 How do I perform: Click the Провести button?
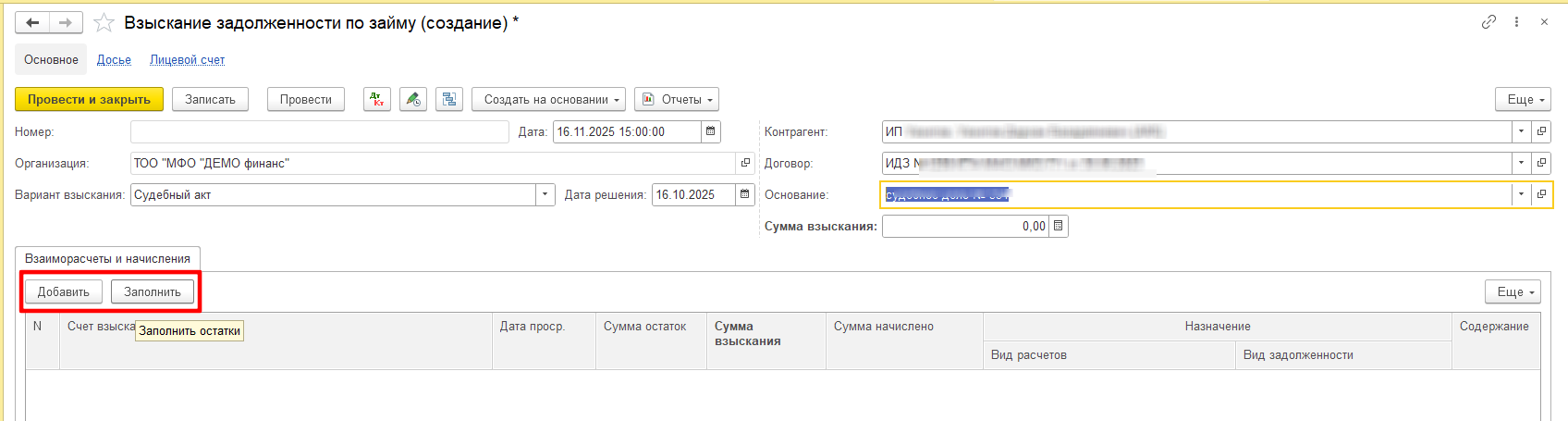(306, 99)
